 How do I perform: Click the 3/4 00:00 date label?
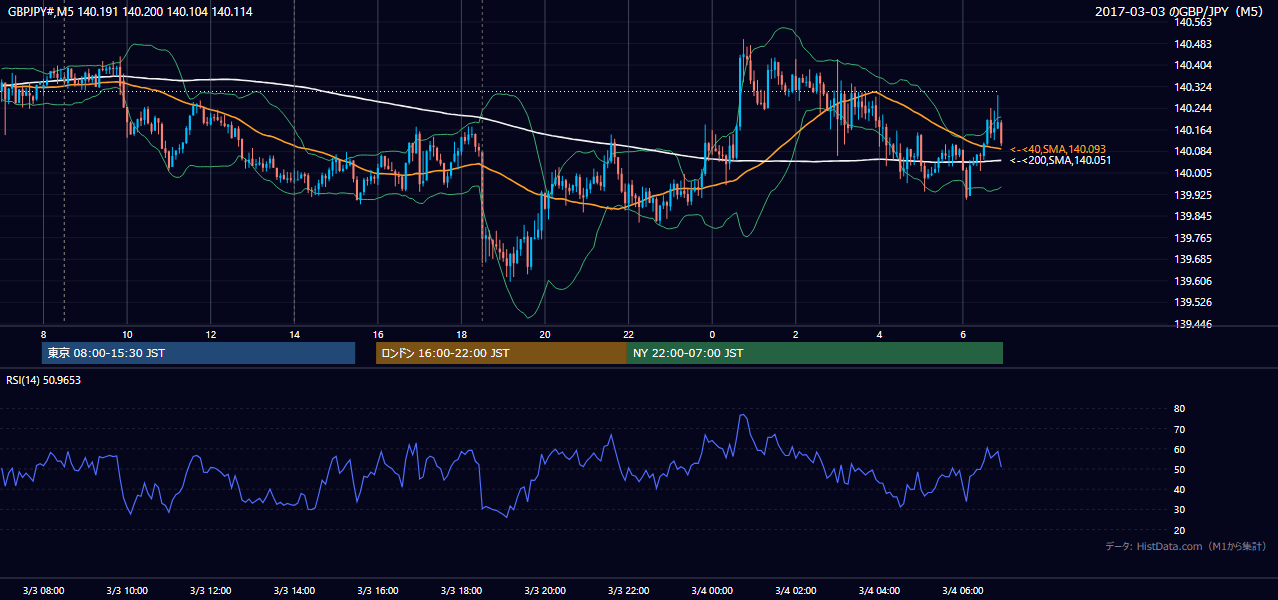[x=712, y=590]
